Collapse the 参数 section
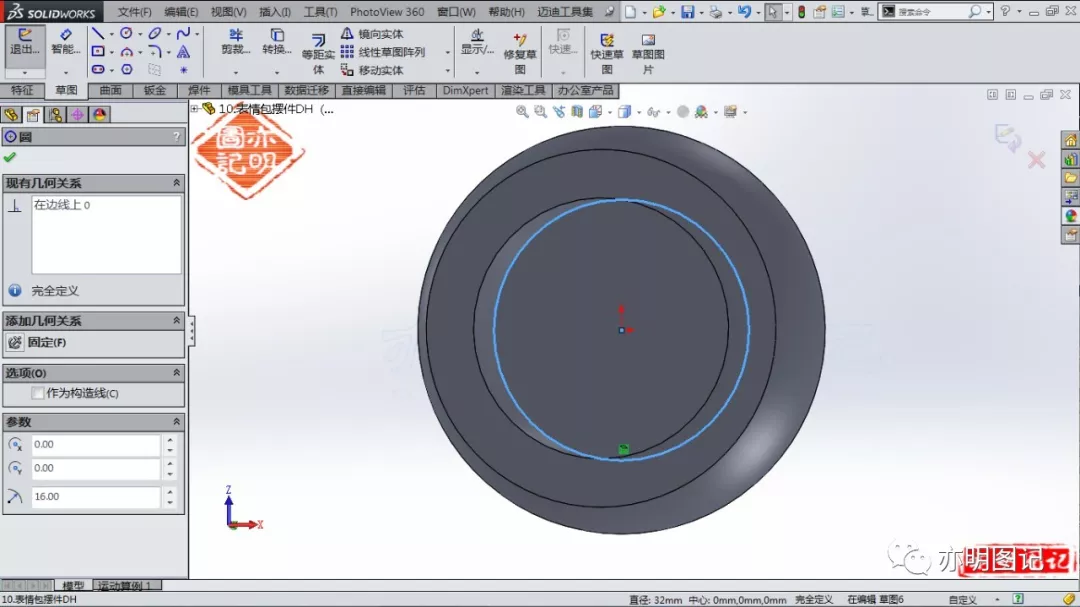The height and width of the screenshot is (607, 1080). (176, 422)
